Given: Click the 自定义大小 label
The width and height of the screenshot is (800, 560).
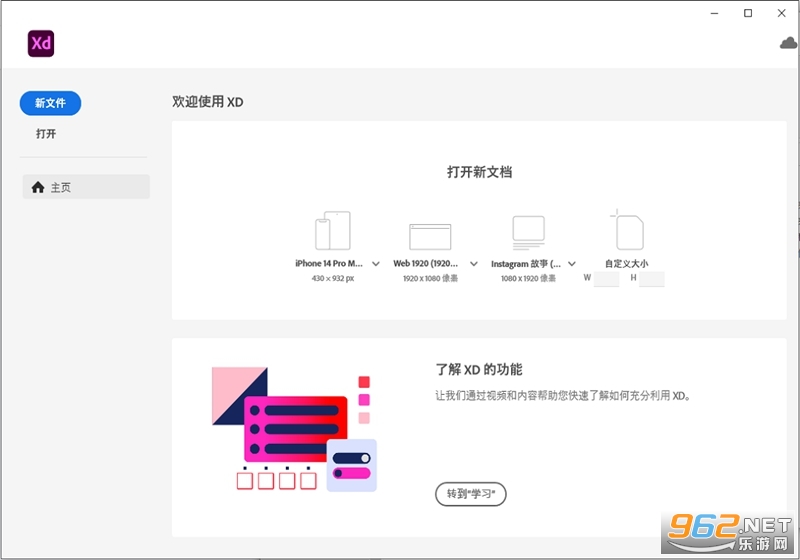Looking at the screenshot, I should (627, 264).
